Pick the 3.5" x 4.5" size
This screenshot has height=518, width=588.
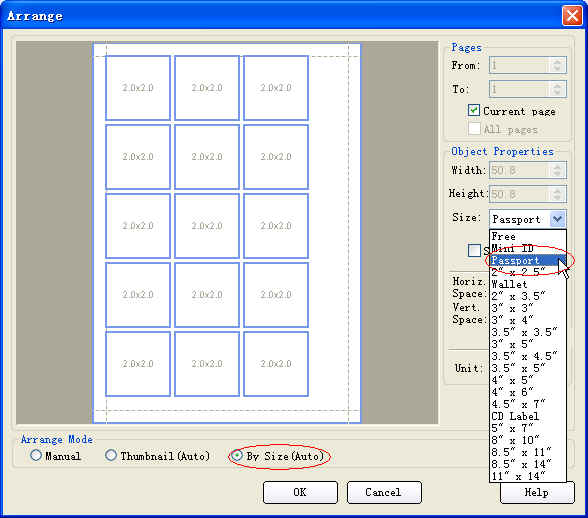[528, 356]
